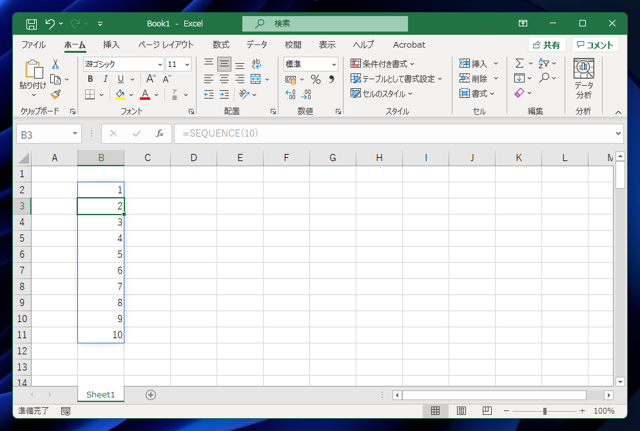Image resolution: width=640 pixels, height=431 pixels.
Task: Open the font color dropdown arrow
Action: [x=156, y=95]
